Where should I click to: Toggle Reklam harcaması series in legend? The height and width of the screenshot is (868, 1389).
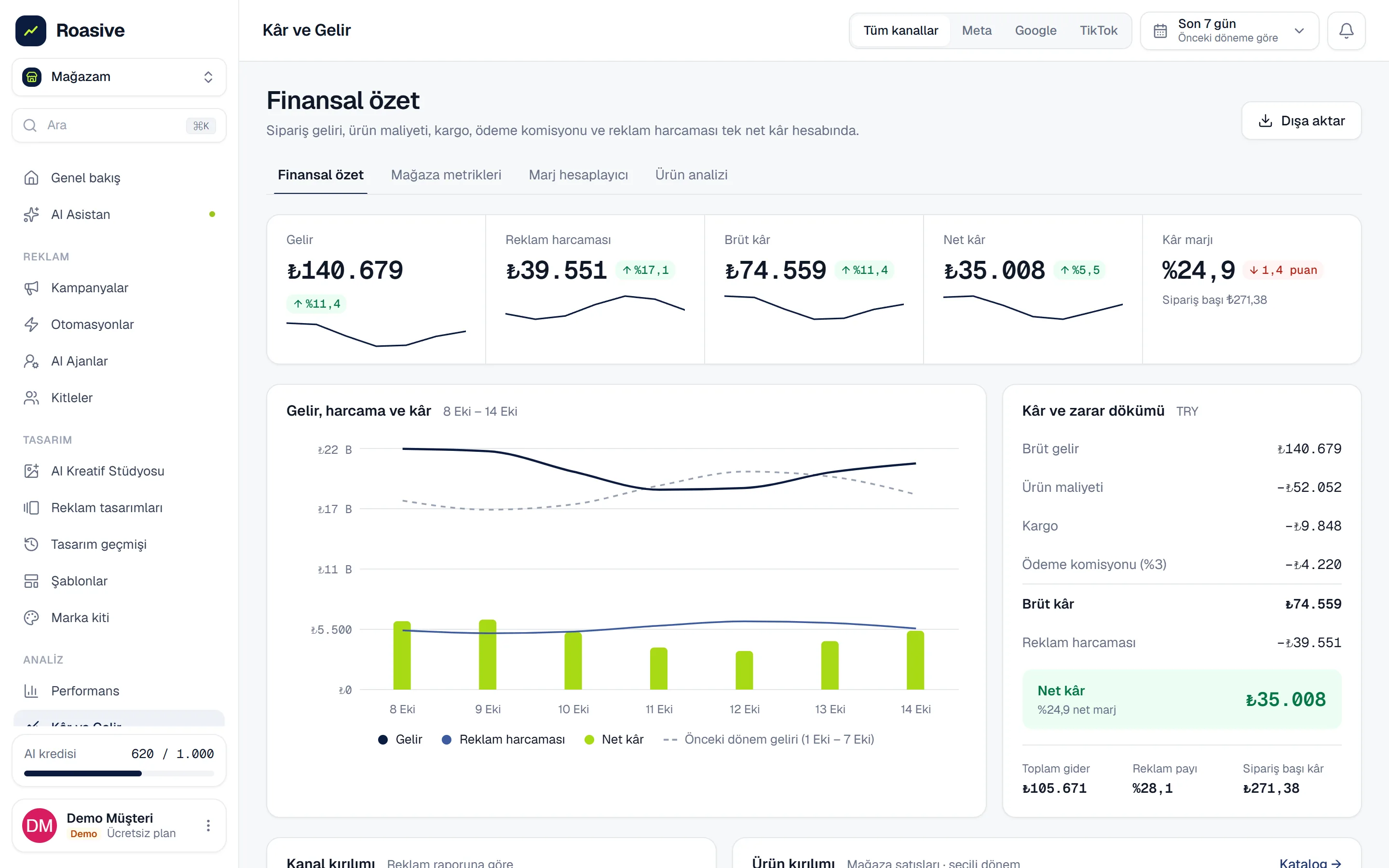503,739
